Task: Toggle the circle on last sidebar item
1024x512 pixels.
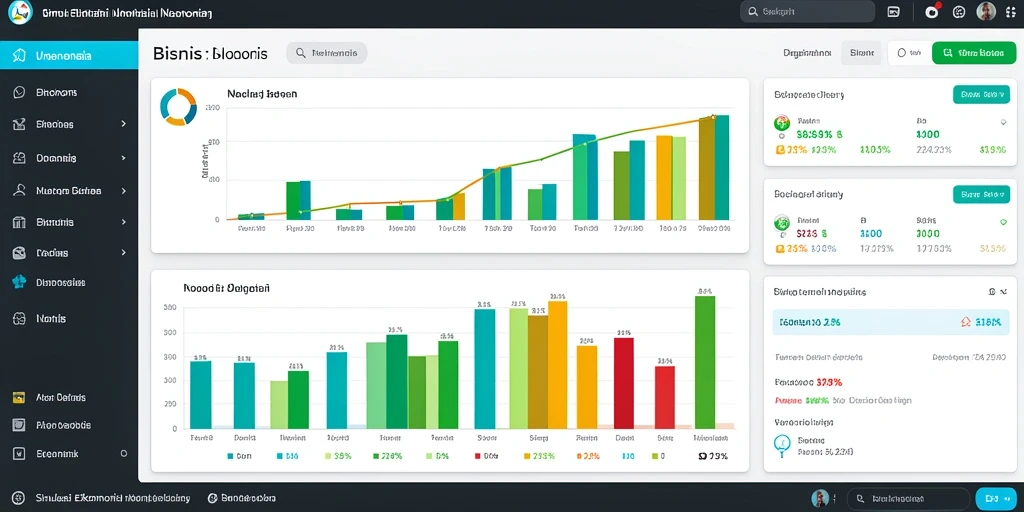Action: [x=123, y=453]
